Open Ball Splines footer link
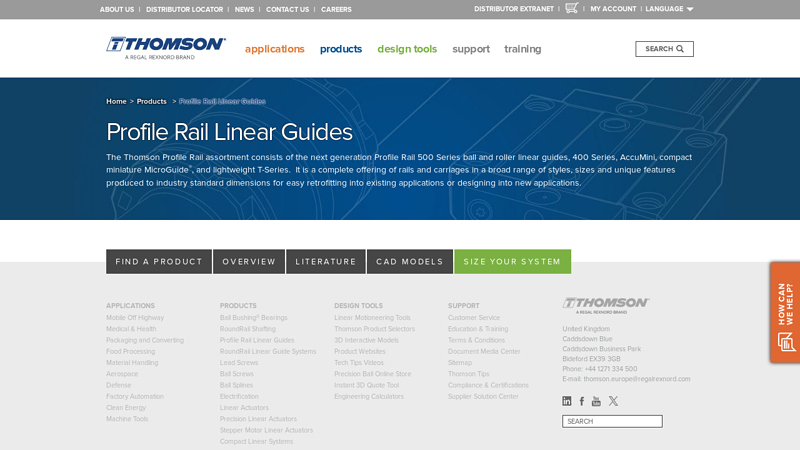Screen dimensions: 800x450 pos(236,385)
